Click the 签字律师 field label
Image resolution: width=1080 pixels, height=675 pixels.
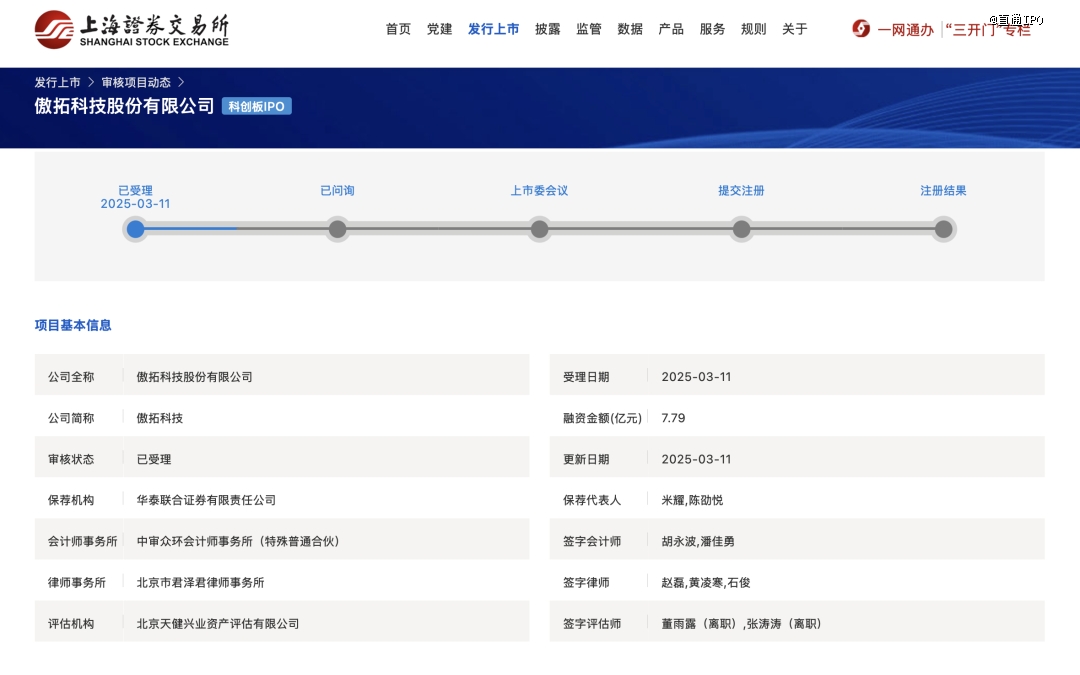586,583
